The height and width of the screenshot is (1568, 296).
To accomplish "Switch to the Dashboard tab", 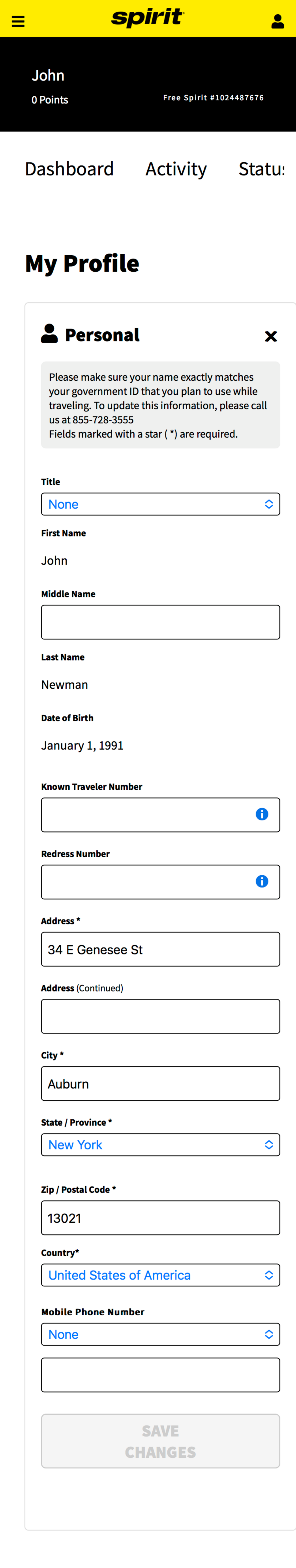I will tap(69, 169).
